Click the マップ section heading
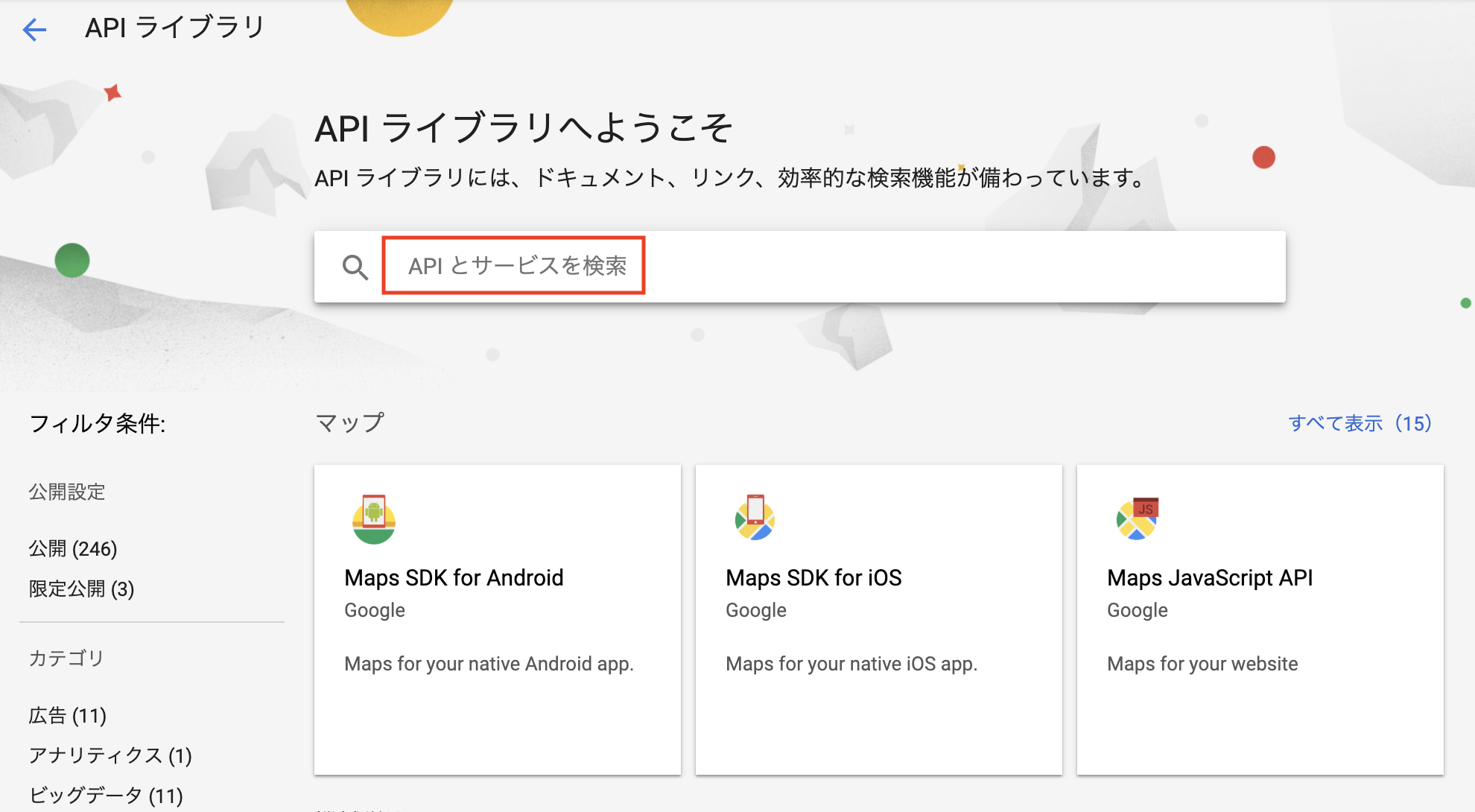This screenshot has width=1475, height=812. [x=349, y=423]
